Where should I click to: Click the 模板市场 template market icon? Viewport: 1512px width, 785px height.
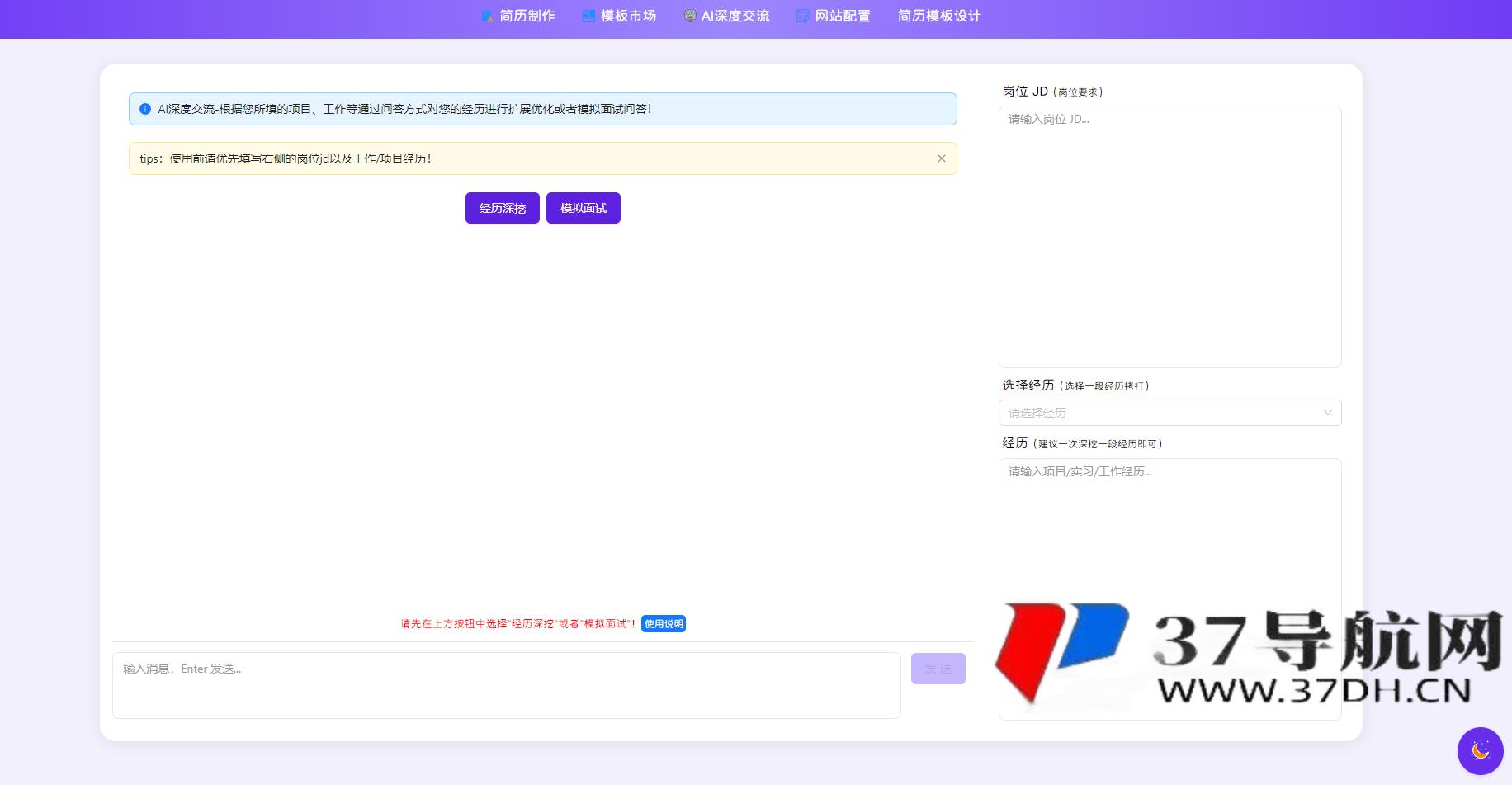point(588,15)
